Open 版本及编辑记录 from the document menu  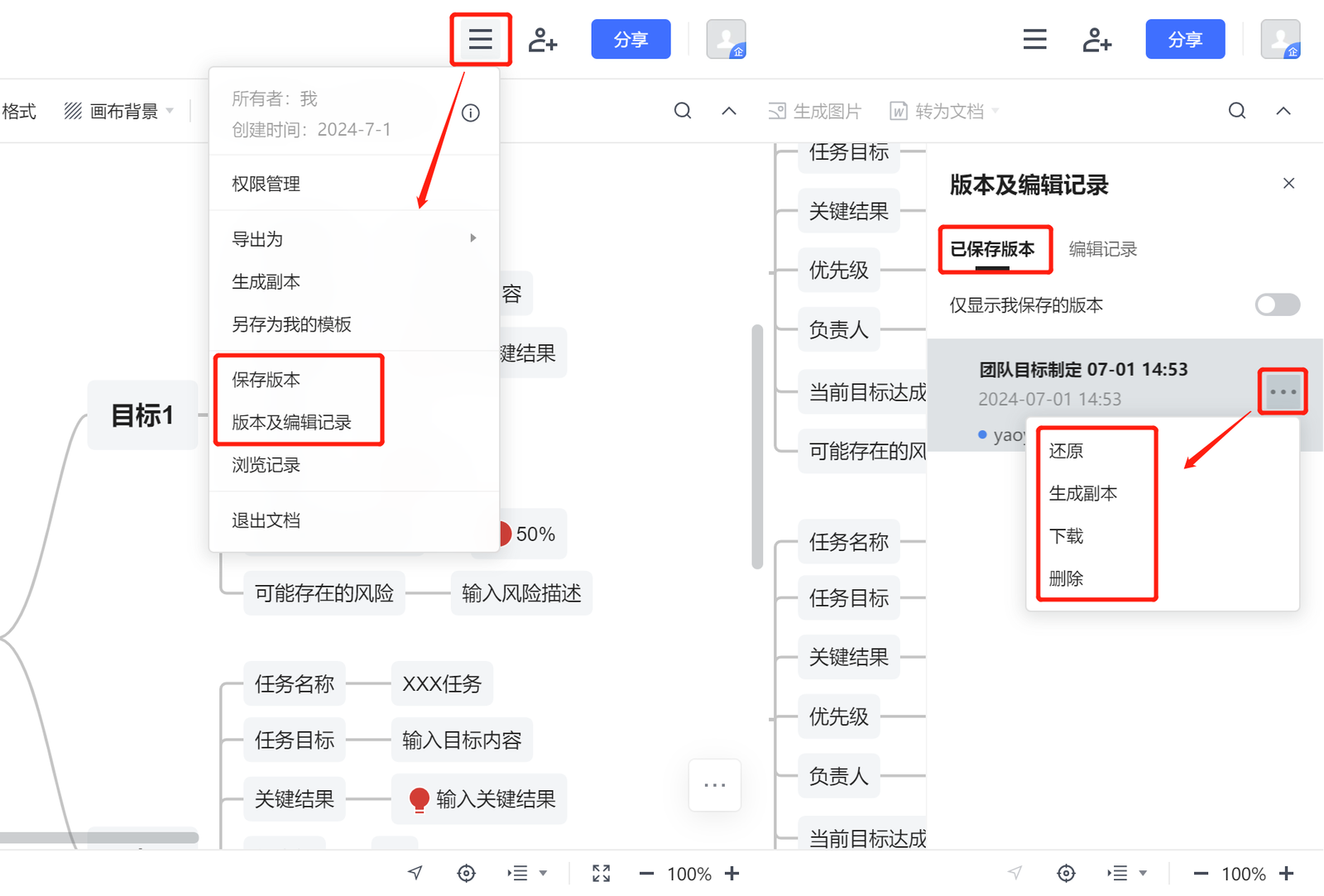click(354, 422)
